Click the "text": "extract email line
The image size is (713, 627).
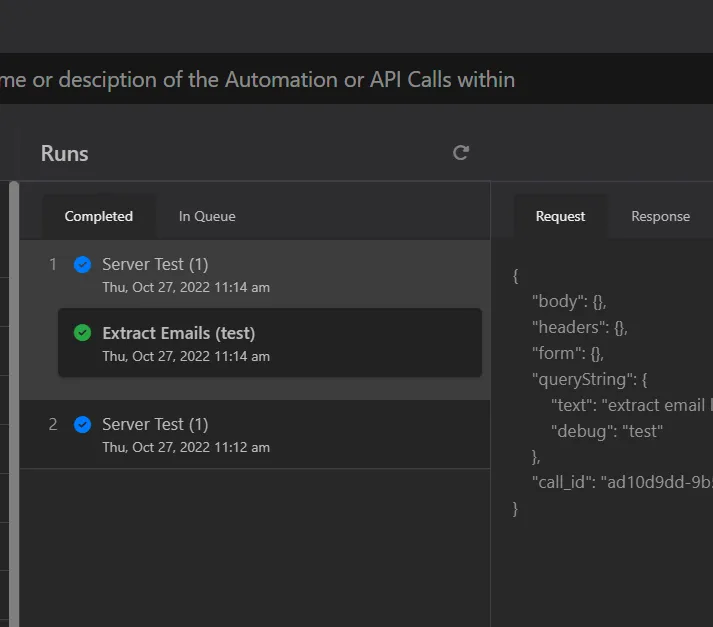point(631,405)
